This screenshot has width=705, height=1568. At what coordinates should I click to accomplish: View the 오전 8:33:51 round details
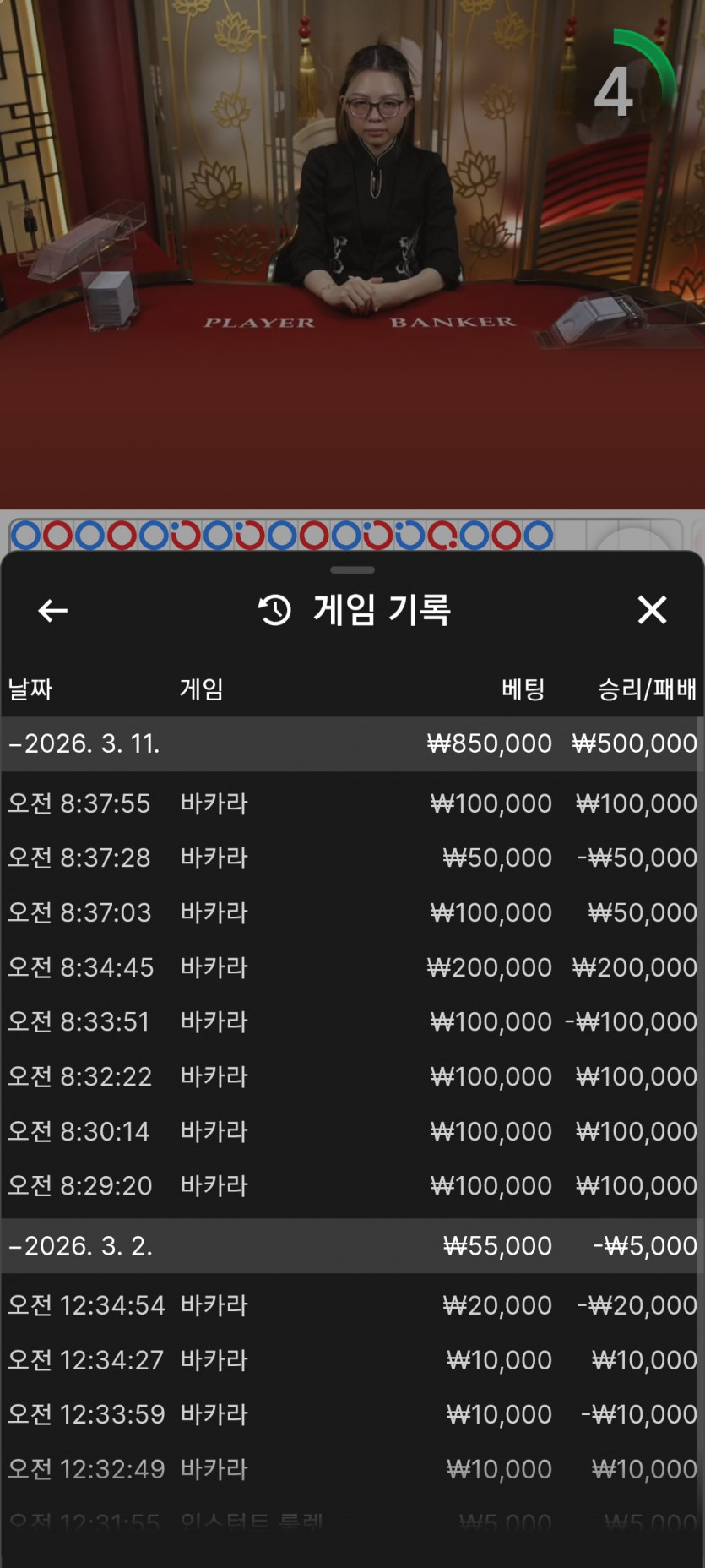coord(352,1021)
